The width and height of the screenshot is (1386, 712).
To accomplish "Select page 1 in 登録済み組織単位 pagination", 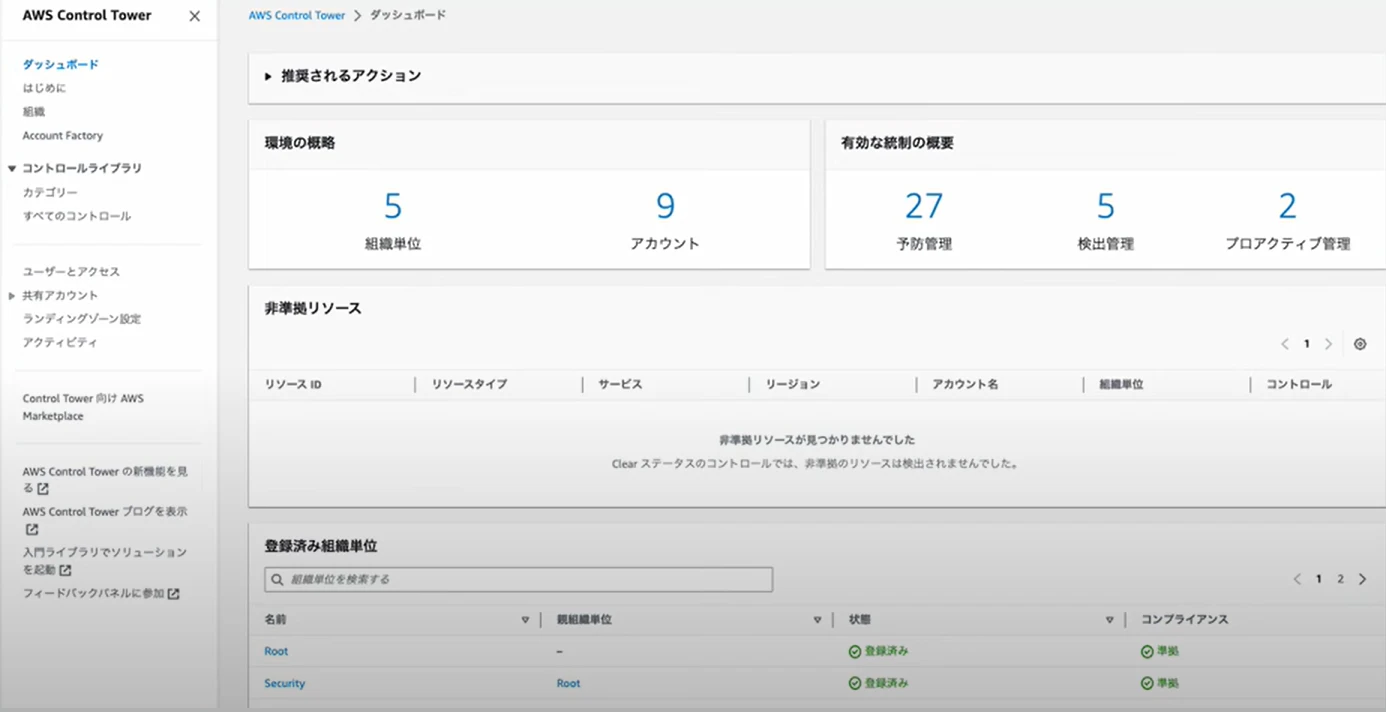I will (1319, 579).
